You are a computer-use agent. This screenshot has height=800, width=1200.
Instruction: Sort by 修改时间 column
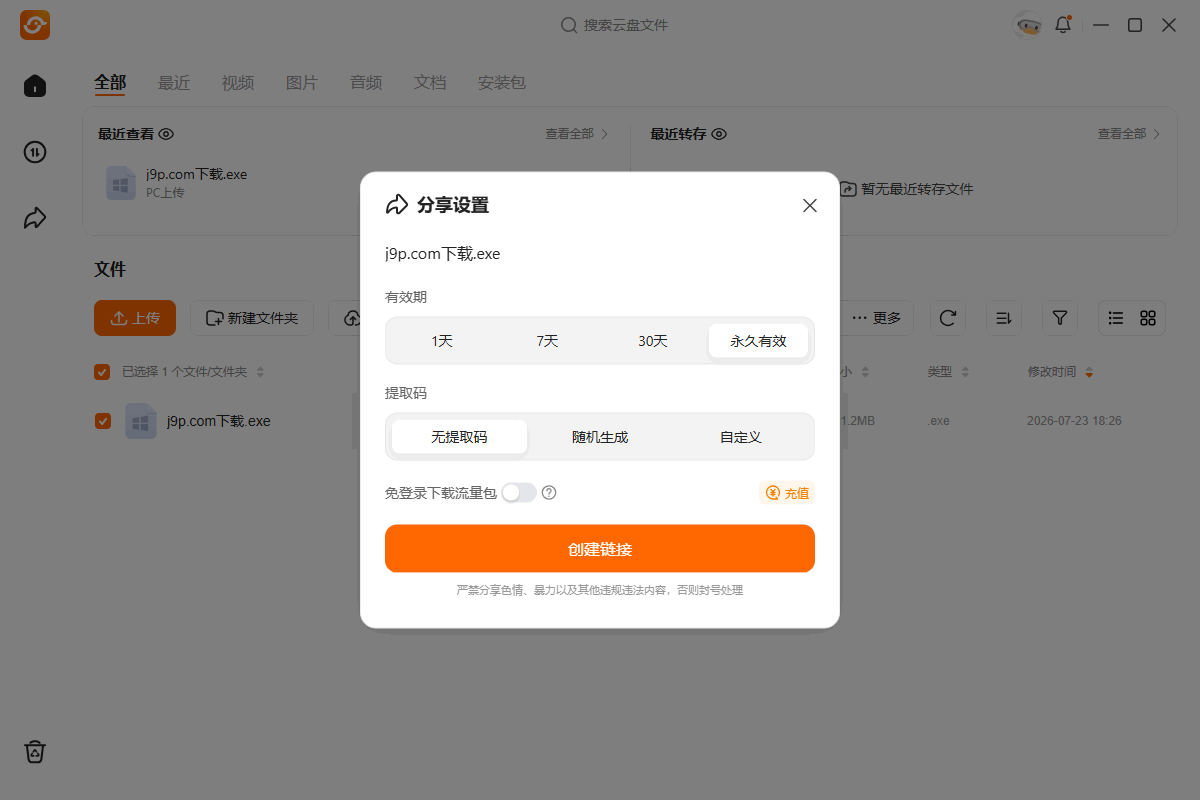tap(1061, 372)
